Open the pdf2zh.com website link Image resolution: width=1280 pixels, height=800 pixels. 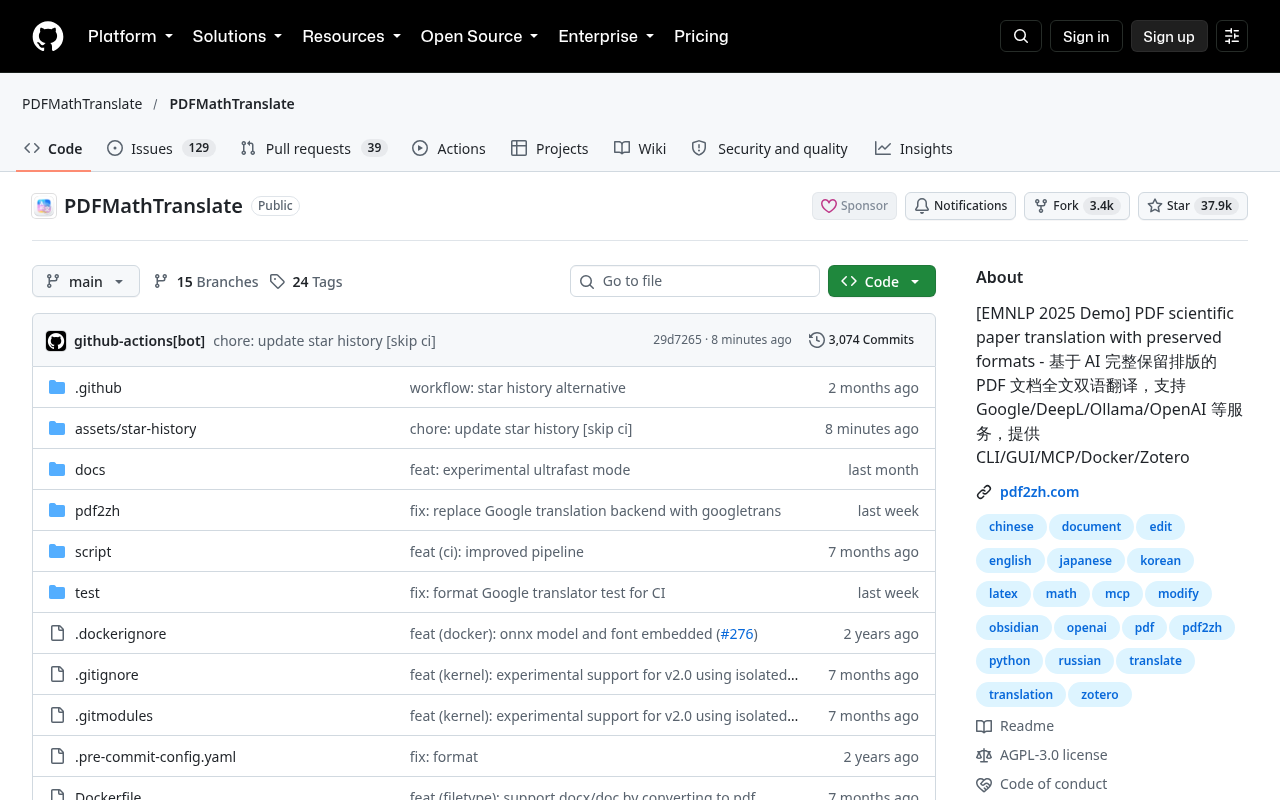coord(1039,492)
